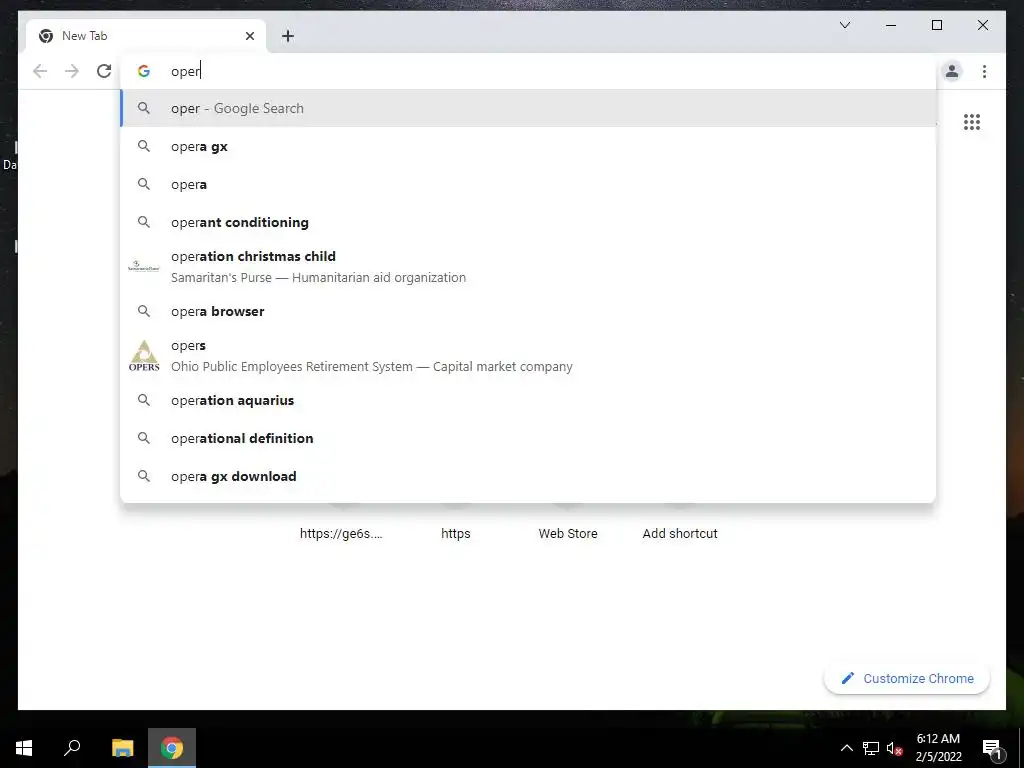Open the tab search chevron

[844, 25]
